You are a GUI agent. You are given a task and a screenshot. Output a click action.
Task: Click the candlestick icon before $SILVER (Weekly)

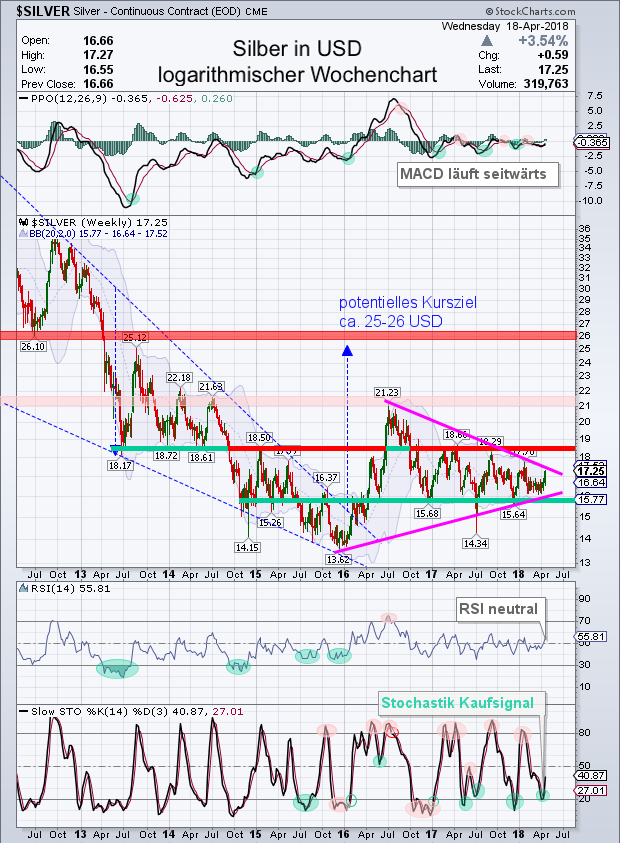[24, 222]
